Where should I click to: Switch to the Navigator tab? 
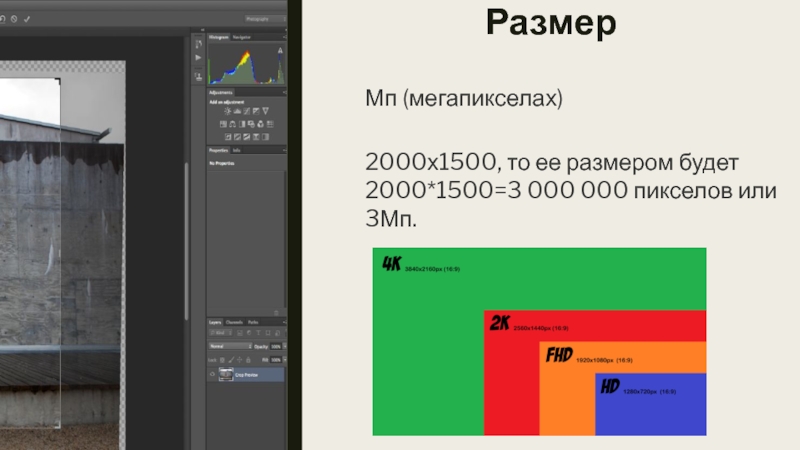(x=241, y=37)
